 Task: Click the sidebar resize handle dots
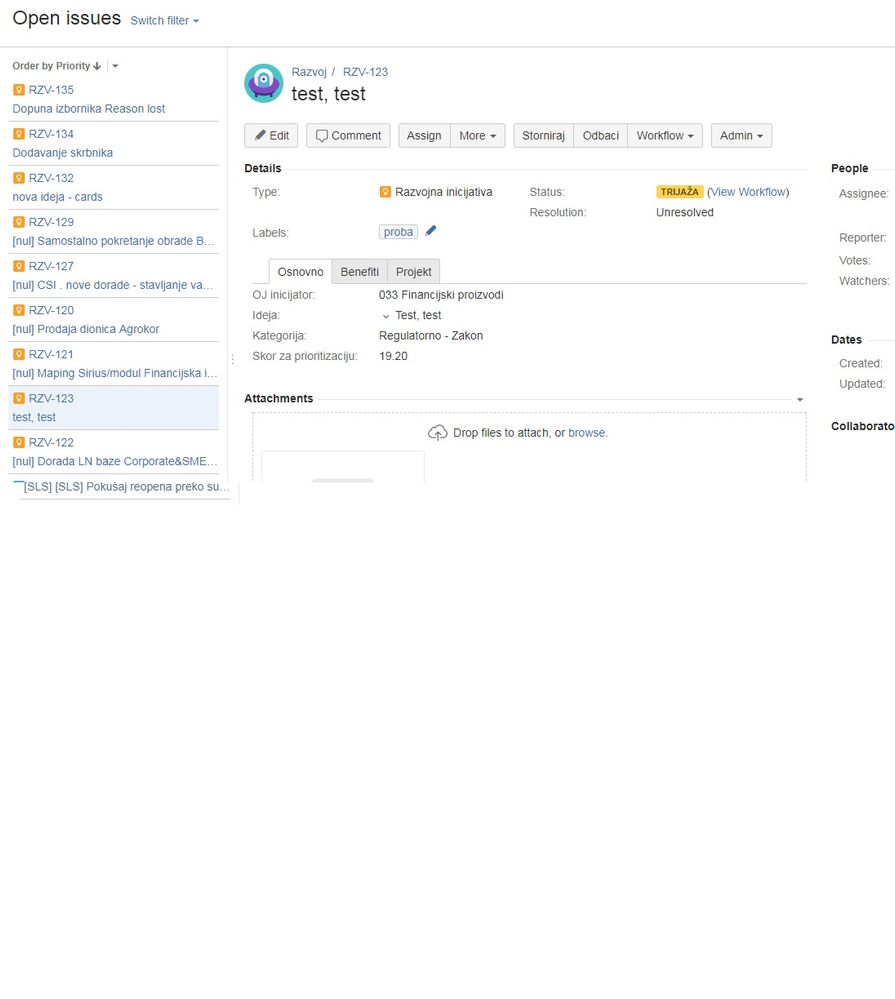(233, 359)
